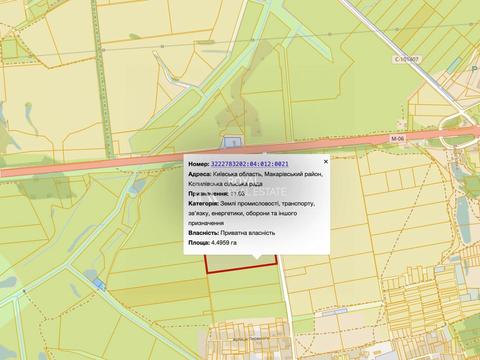Close the parcel info popup

point(326,162)
